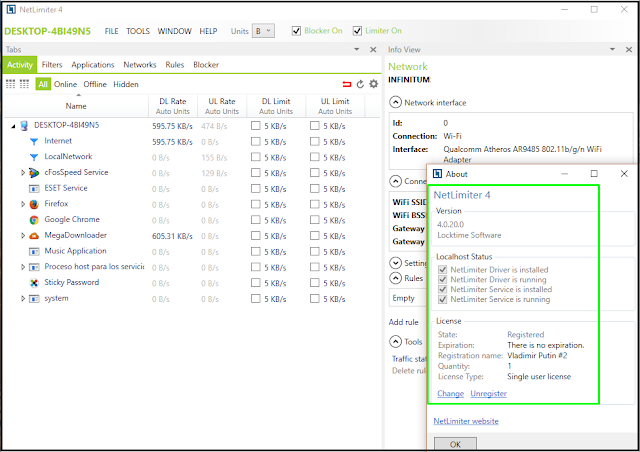Image resolution: width=640 pixels, height=452 pixels.
Task: Switch to the Blocker tab
Action: 206,65
